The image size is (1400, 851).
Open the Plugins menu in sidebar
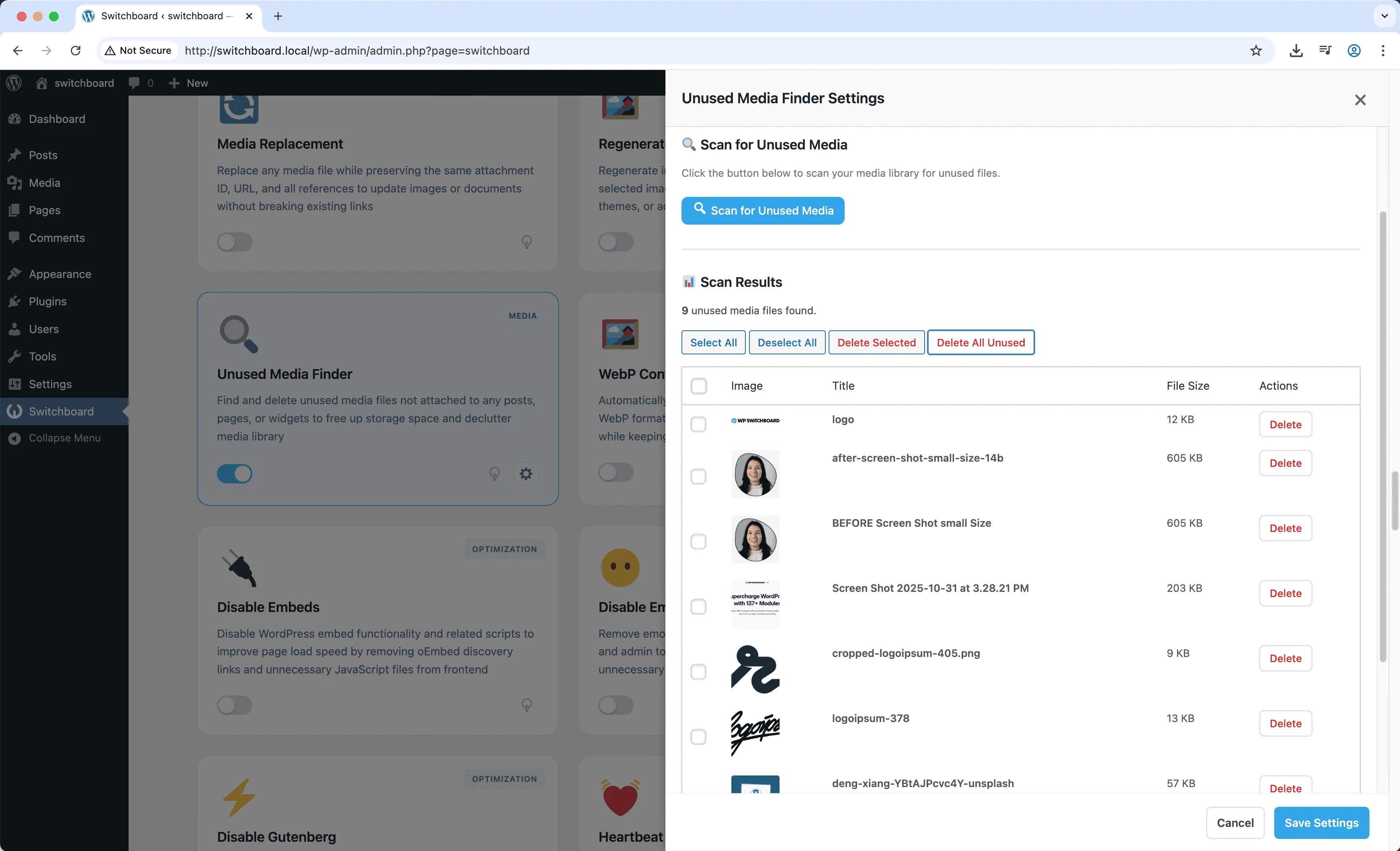[48, 301]
